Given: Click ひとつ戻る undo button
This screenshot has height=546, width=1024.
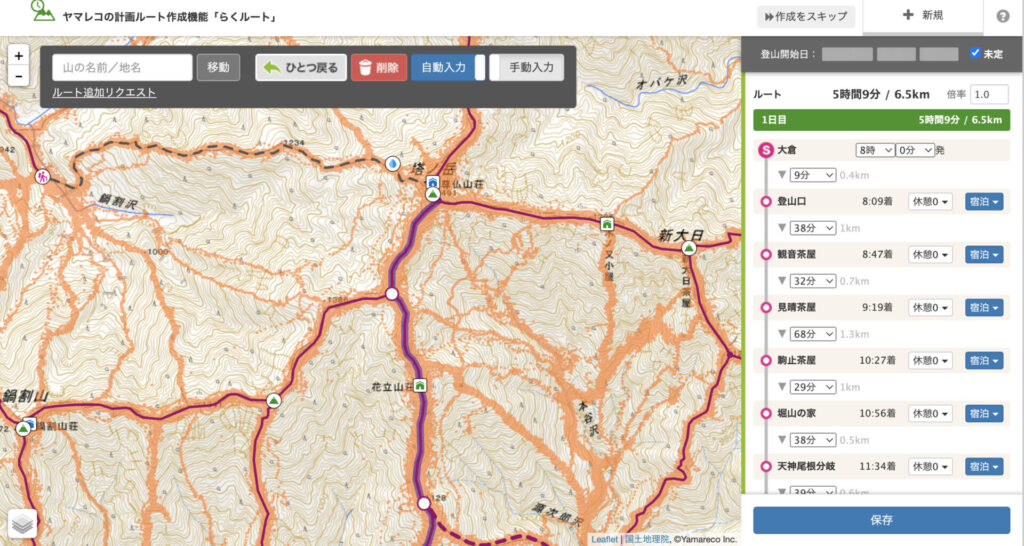Looking at the screenshot, I should click(x=301, y=67).
